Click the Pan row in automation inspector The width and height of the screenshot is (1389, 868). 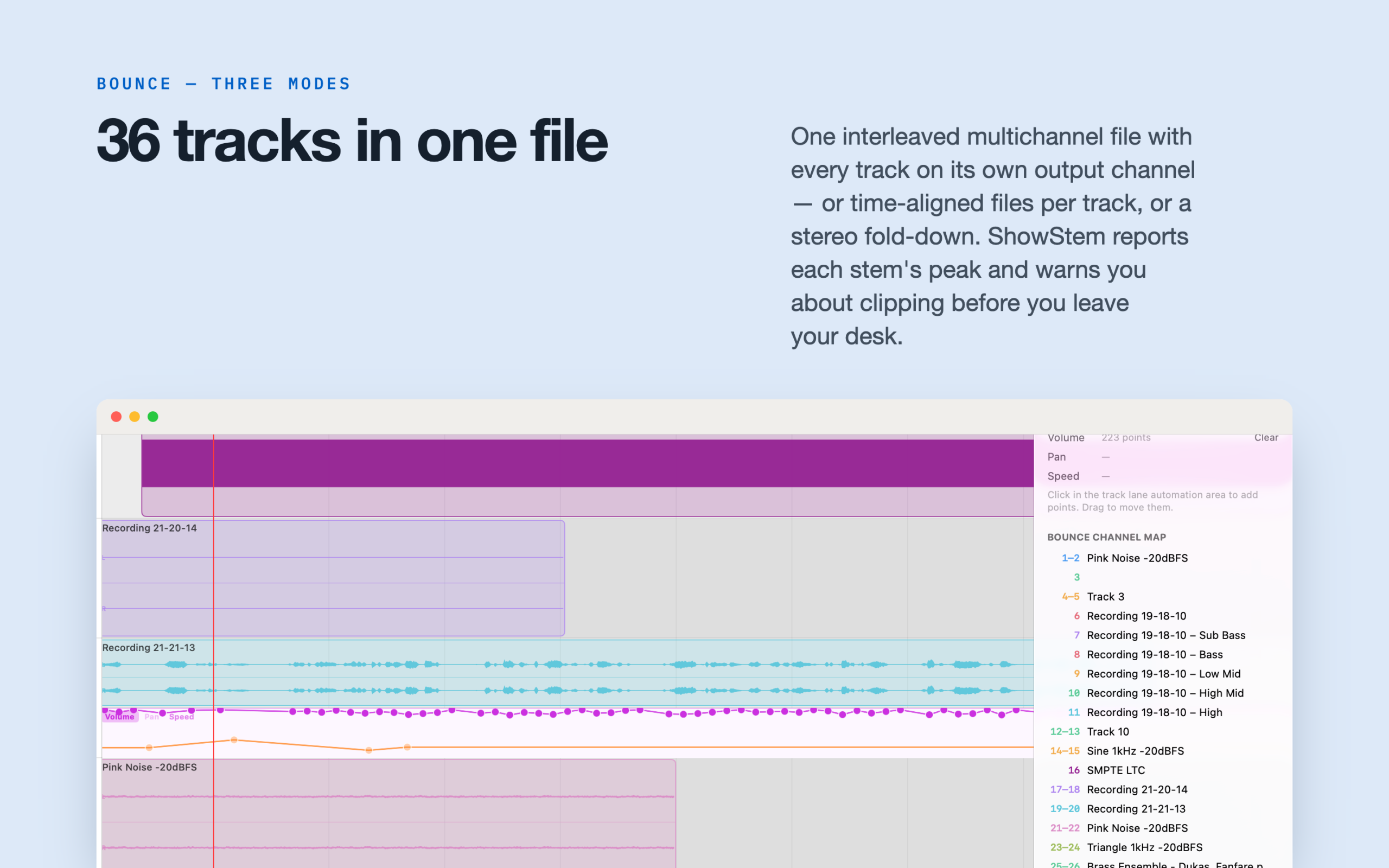tap(1163, 457)
